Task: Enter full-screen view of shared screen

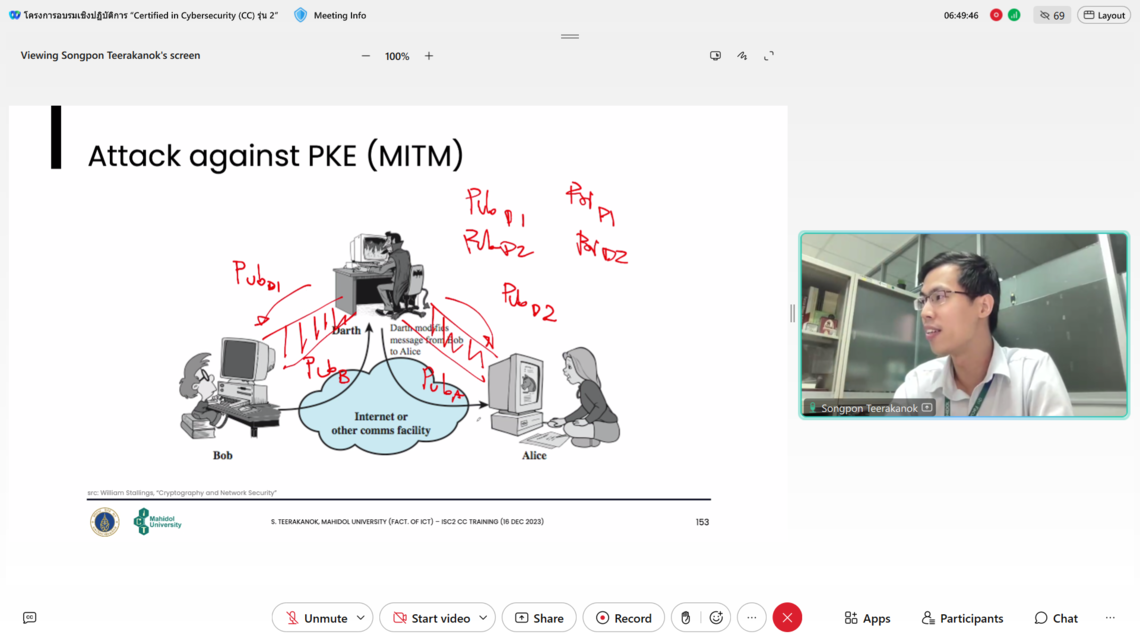Action: [769, 56]
